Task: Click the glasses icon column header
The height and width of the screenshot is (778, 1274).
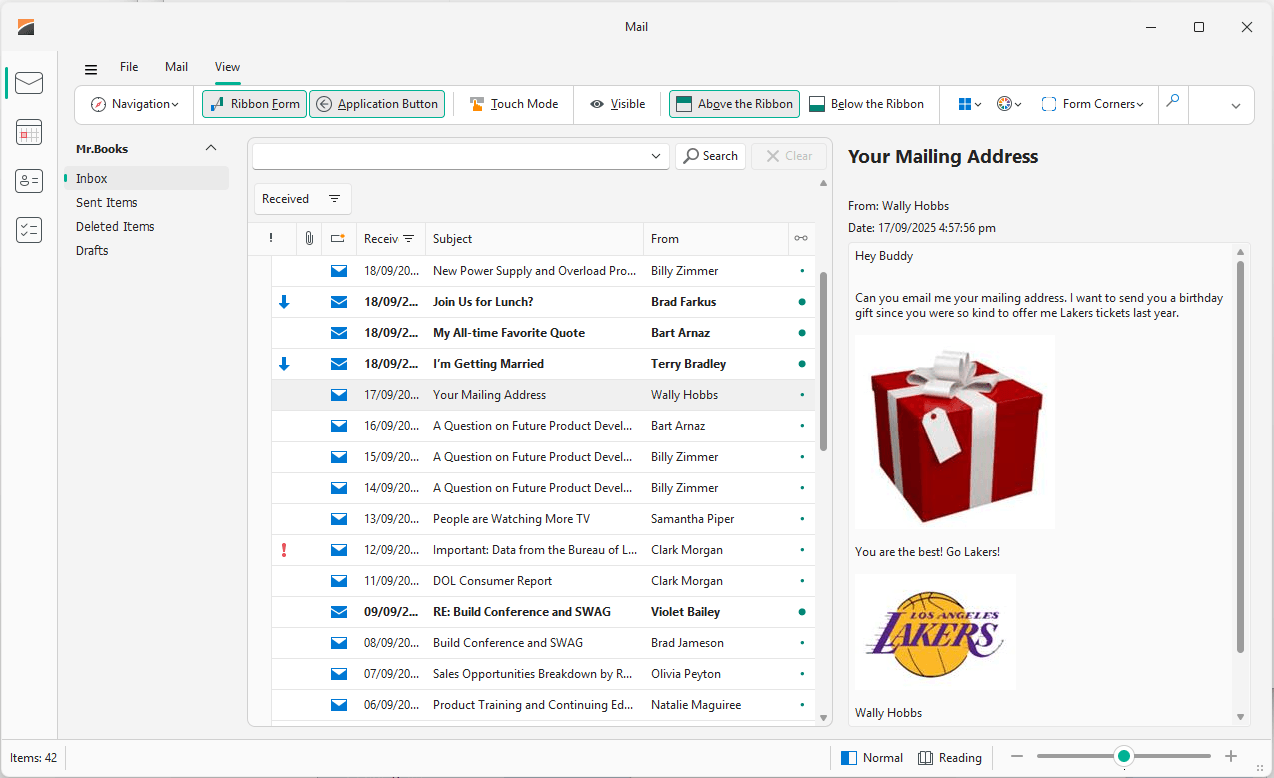Action: [x=801, y=238]
